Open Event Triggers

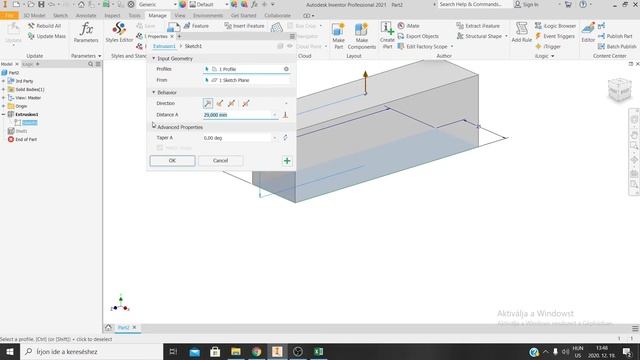click(x=555, y=36)
